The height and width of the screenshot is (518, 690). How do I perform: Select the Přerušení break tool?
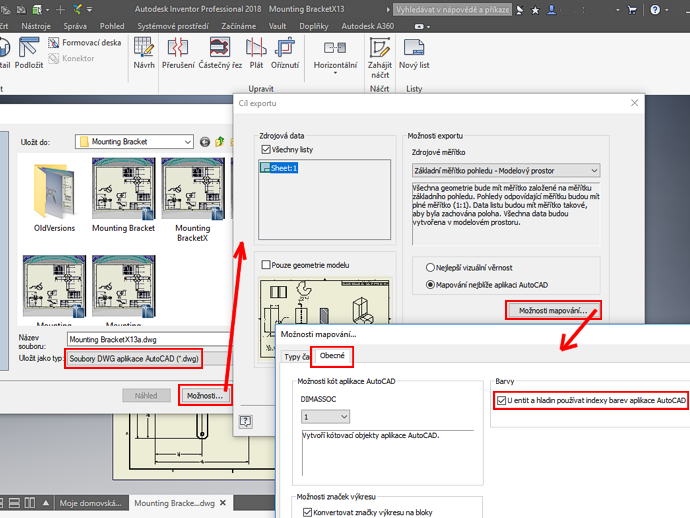click(x=178, y=53)
